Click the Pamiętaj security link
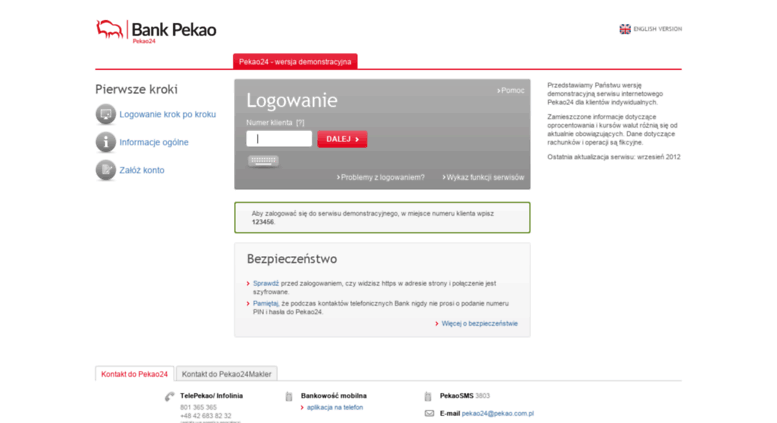Screen dimensions: 777x423 tap(266, 304)
